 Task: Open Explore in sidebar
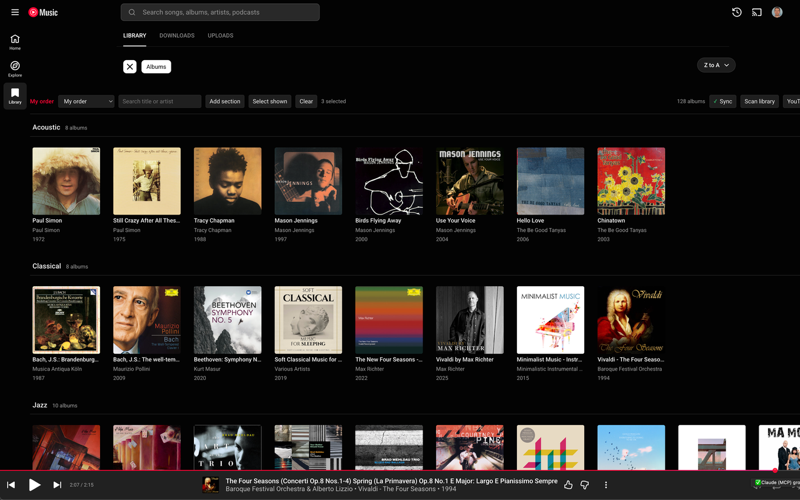[x=15, y=69]
